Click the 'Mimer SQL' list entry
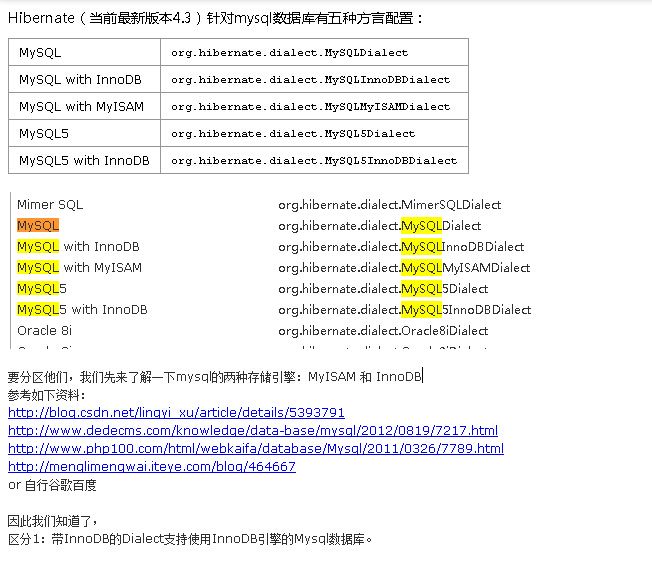This screenshot has width=652, height=561. click(x=50, y=205)
